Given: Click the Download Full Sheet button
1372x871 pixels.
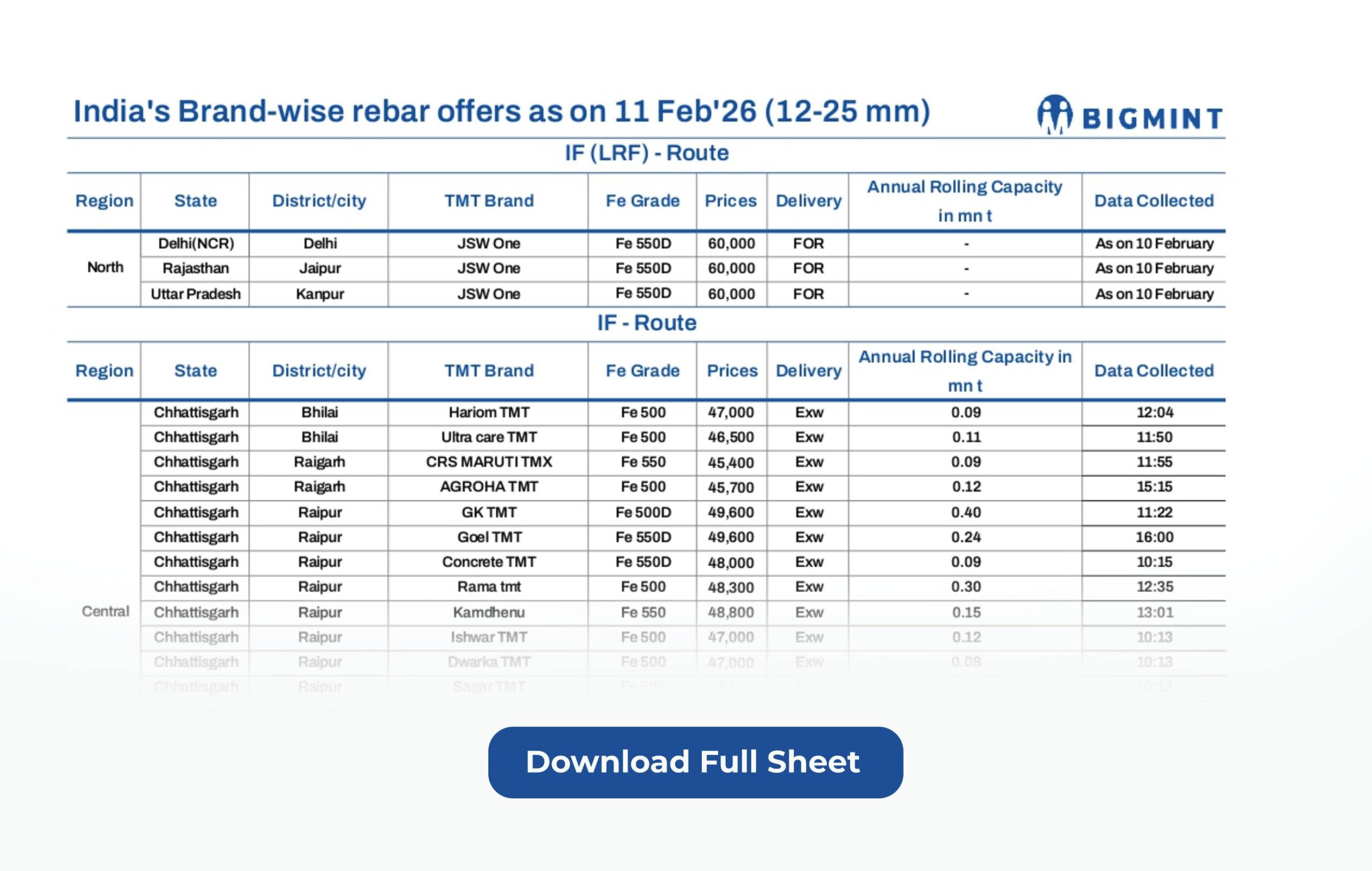Looking at the screenshot, I should [x=695, y=762].
